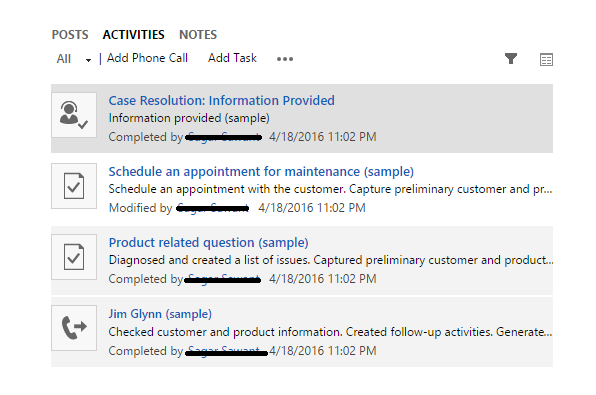This screenshot has width=596, height=395.
Task: Open Schedule an appointment for maintenance link
Action: [x=261, y=171]
